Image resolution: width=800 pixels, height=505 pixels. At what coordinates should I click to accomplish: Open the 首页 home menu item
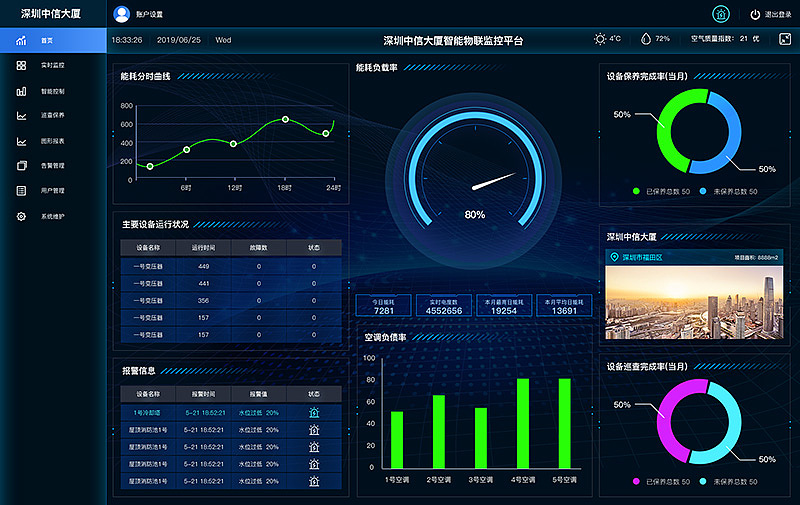tap(53, 40)
